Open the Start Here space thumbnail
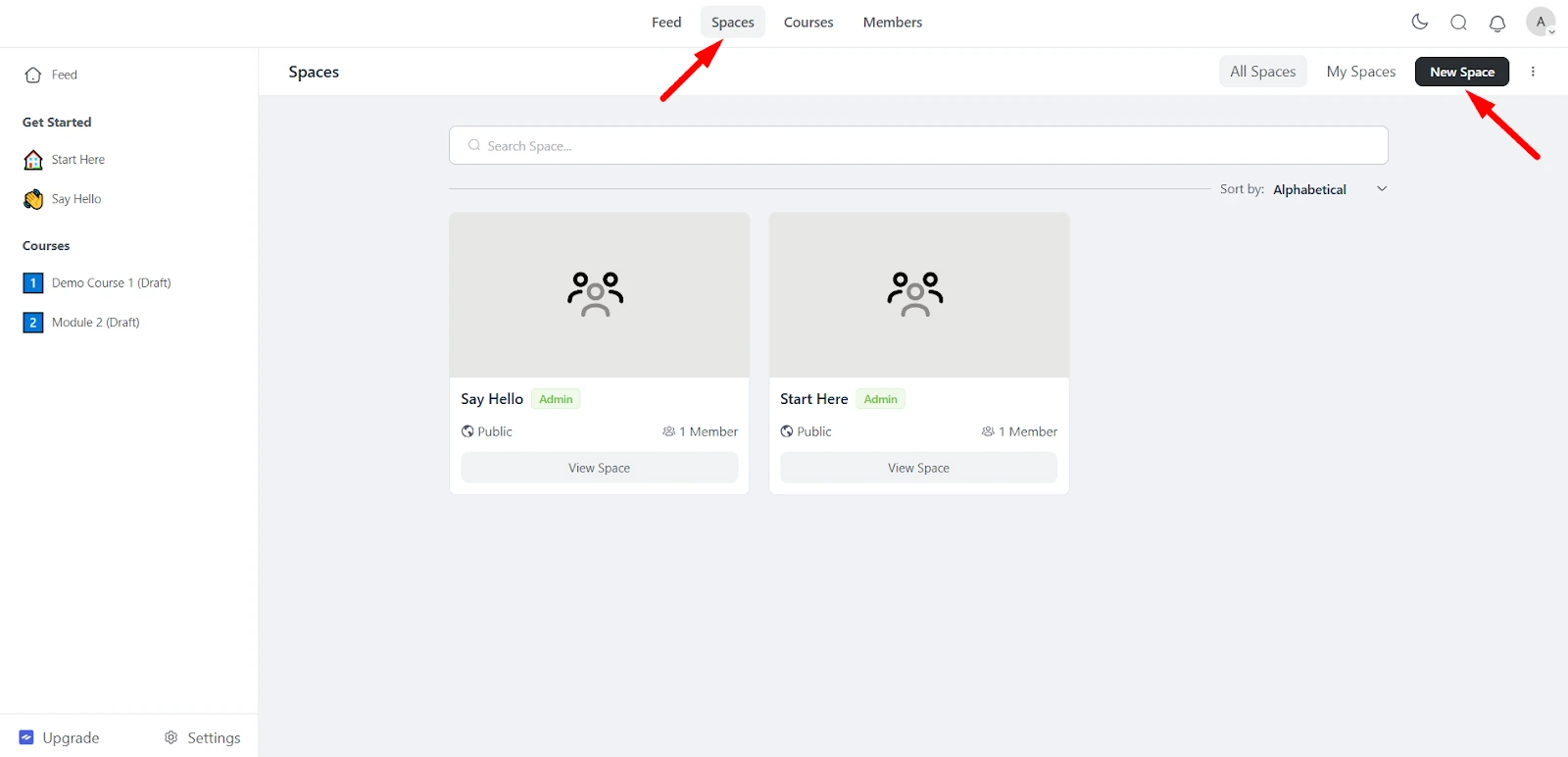Image resolution: width=1568 pixels, height=757 pixels. tap(919, 295)
